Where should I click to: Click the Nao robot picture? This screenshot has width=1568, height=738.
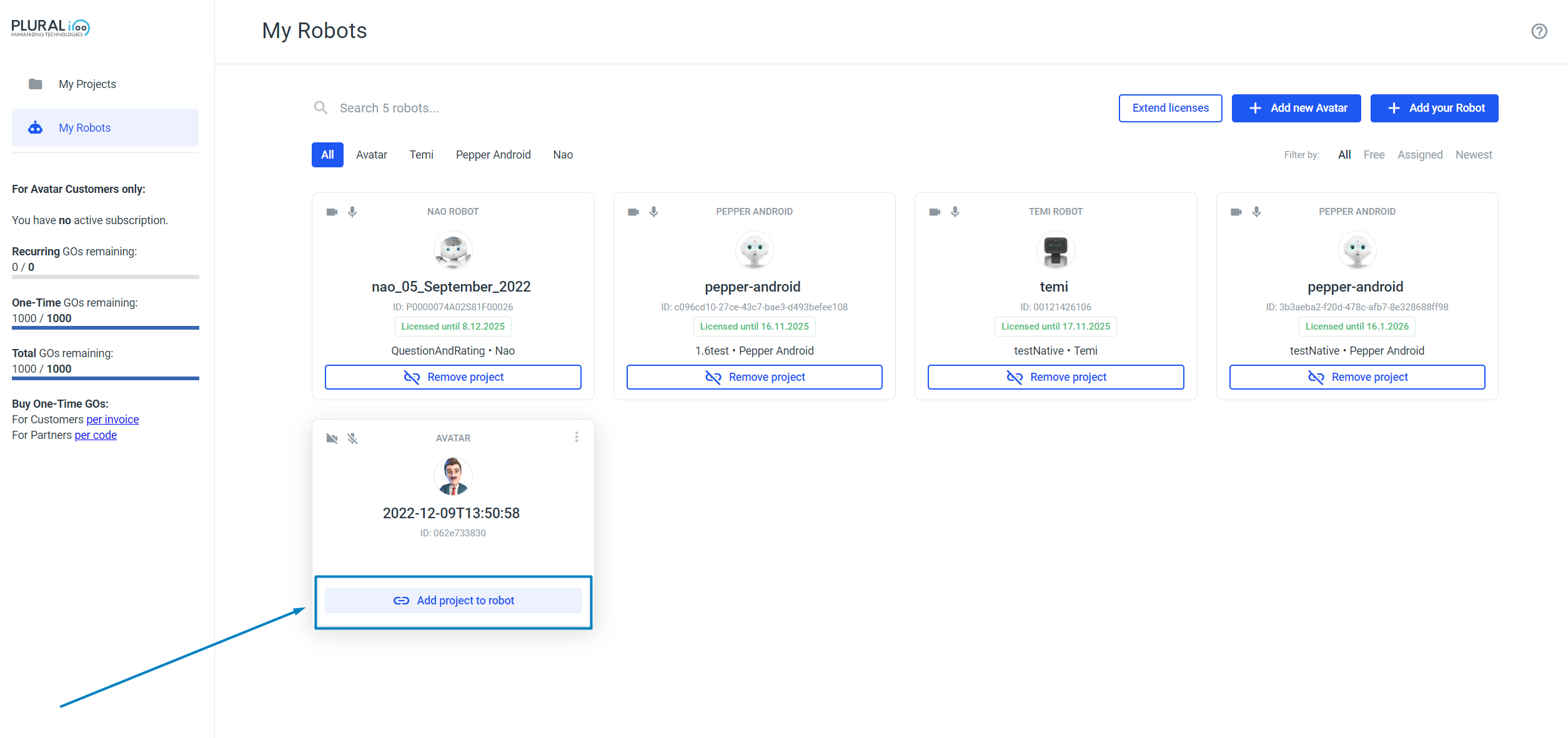click(x=453, y=250)
